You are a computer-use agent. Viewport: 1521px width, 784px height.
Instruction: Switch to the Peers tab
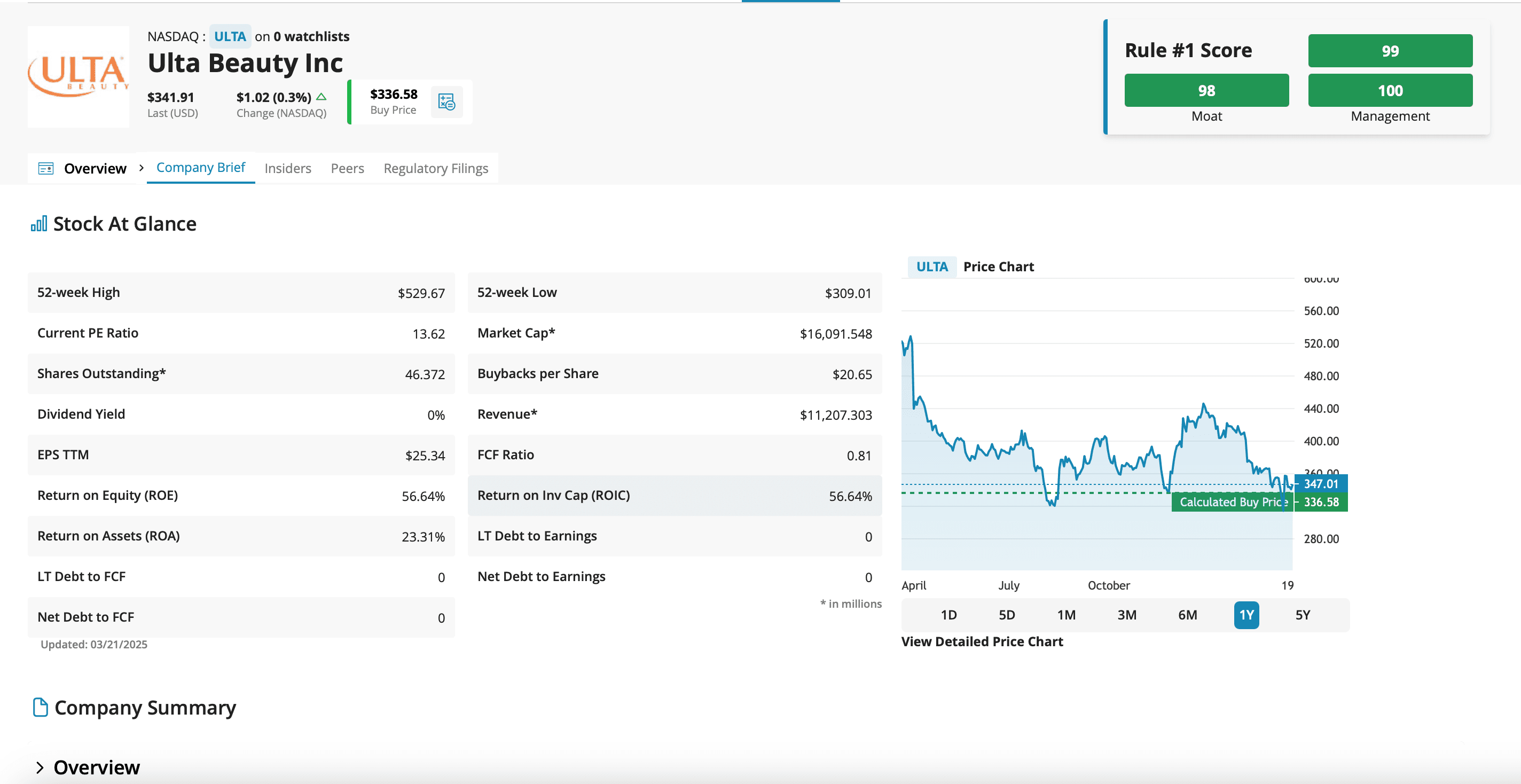click(347, 169)
